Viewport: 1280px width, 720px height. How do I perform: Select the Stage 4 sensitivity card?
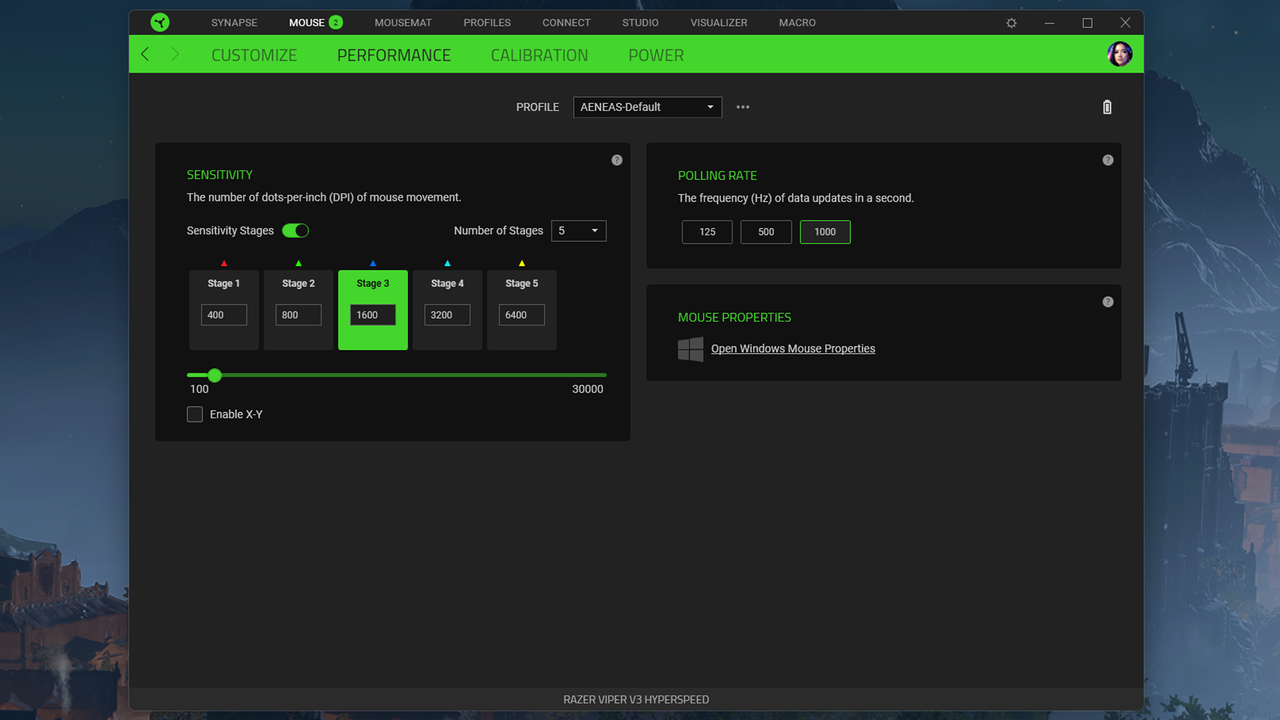(447, 310)
